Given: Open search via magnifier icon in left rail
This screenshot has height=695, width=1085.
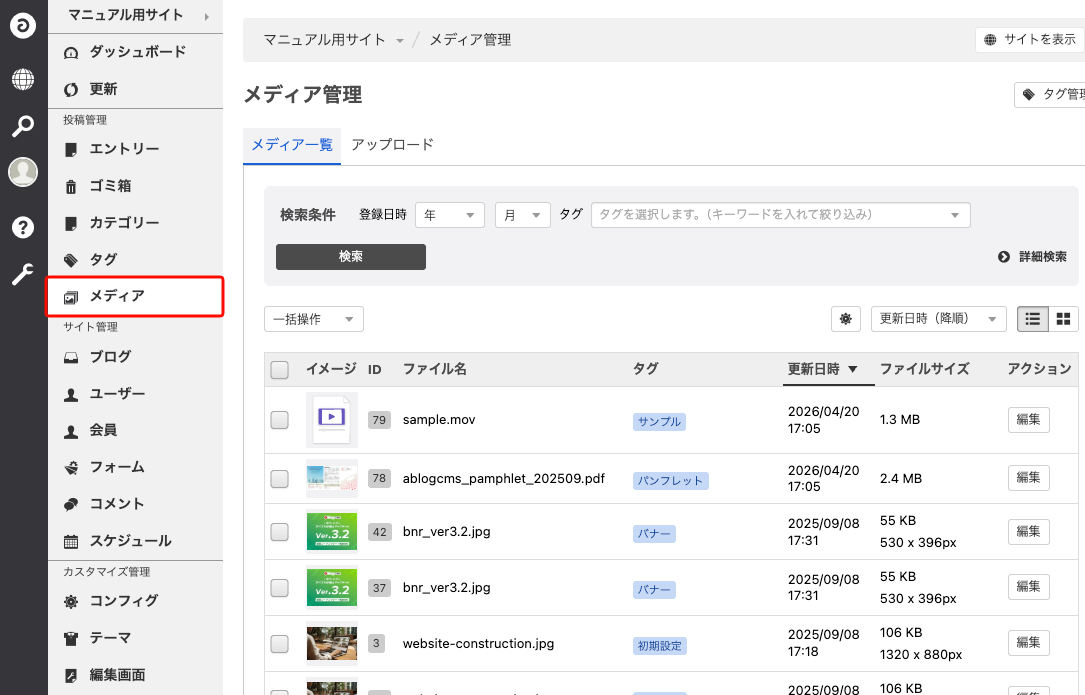Looking at the screenshot, I should (23, 126).
